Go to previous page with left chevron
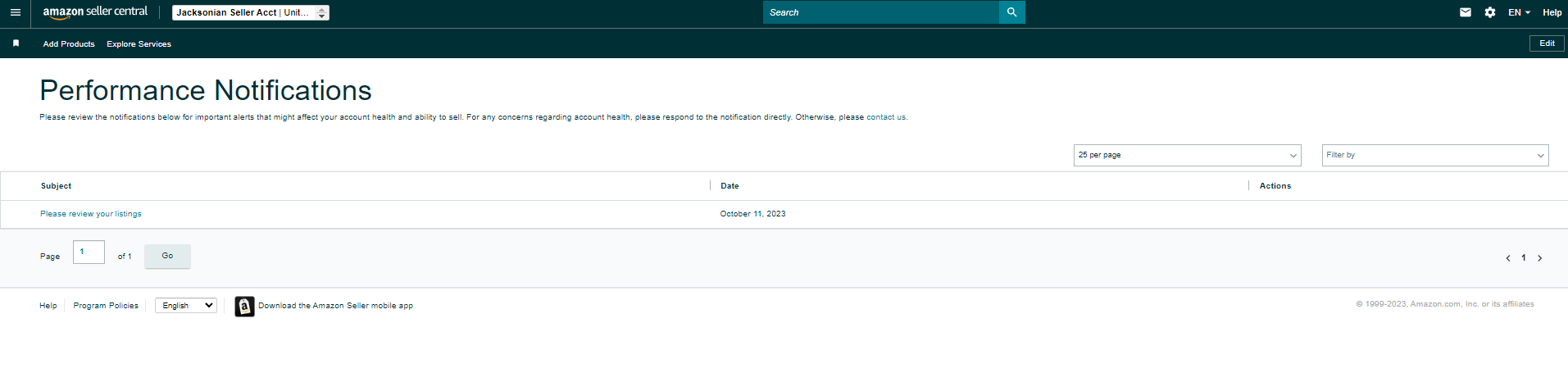1568x373 pixels. pyautogui.click(x=1507, y=258)
